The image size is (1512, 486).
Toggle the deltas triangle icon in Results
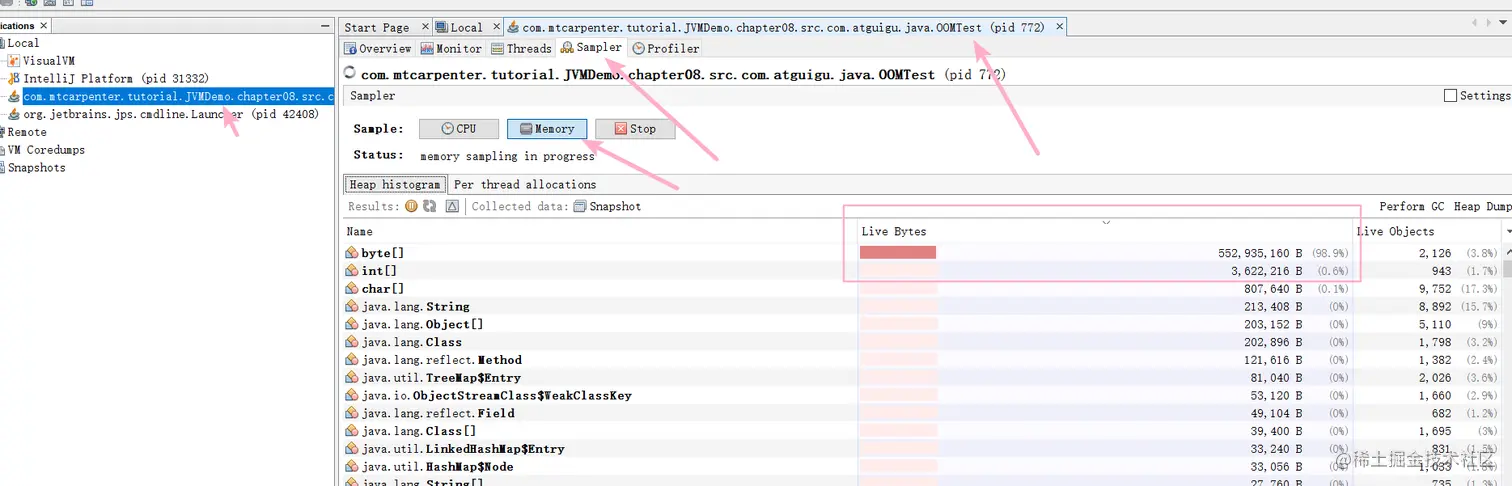coord(452,206)
